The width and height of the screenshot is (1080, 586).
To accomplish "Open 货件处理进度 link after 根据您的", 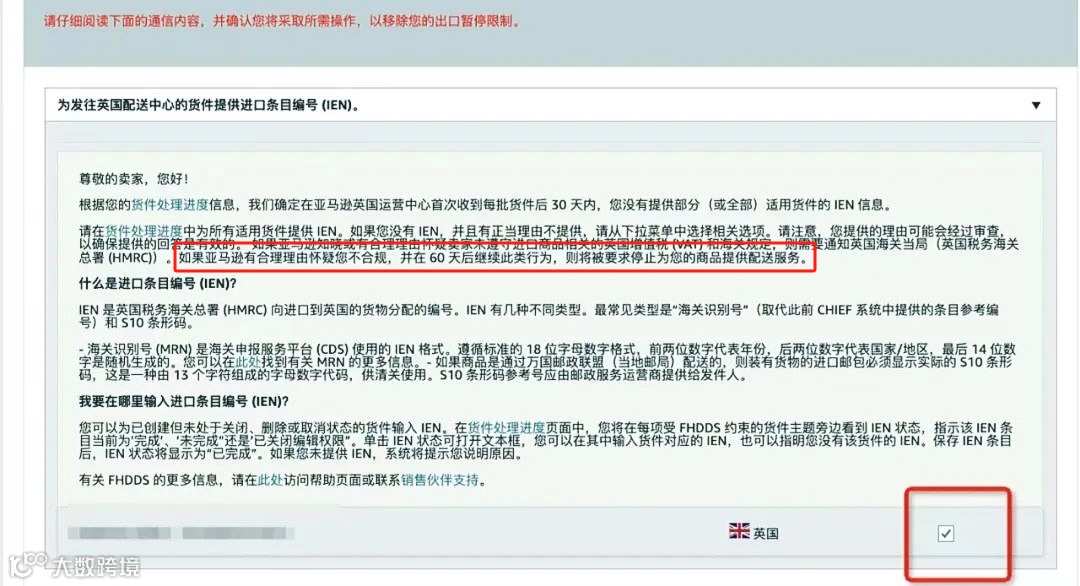I will click(169, 205).
